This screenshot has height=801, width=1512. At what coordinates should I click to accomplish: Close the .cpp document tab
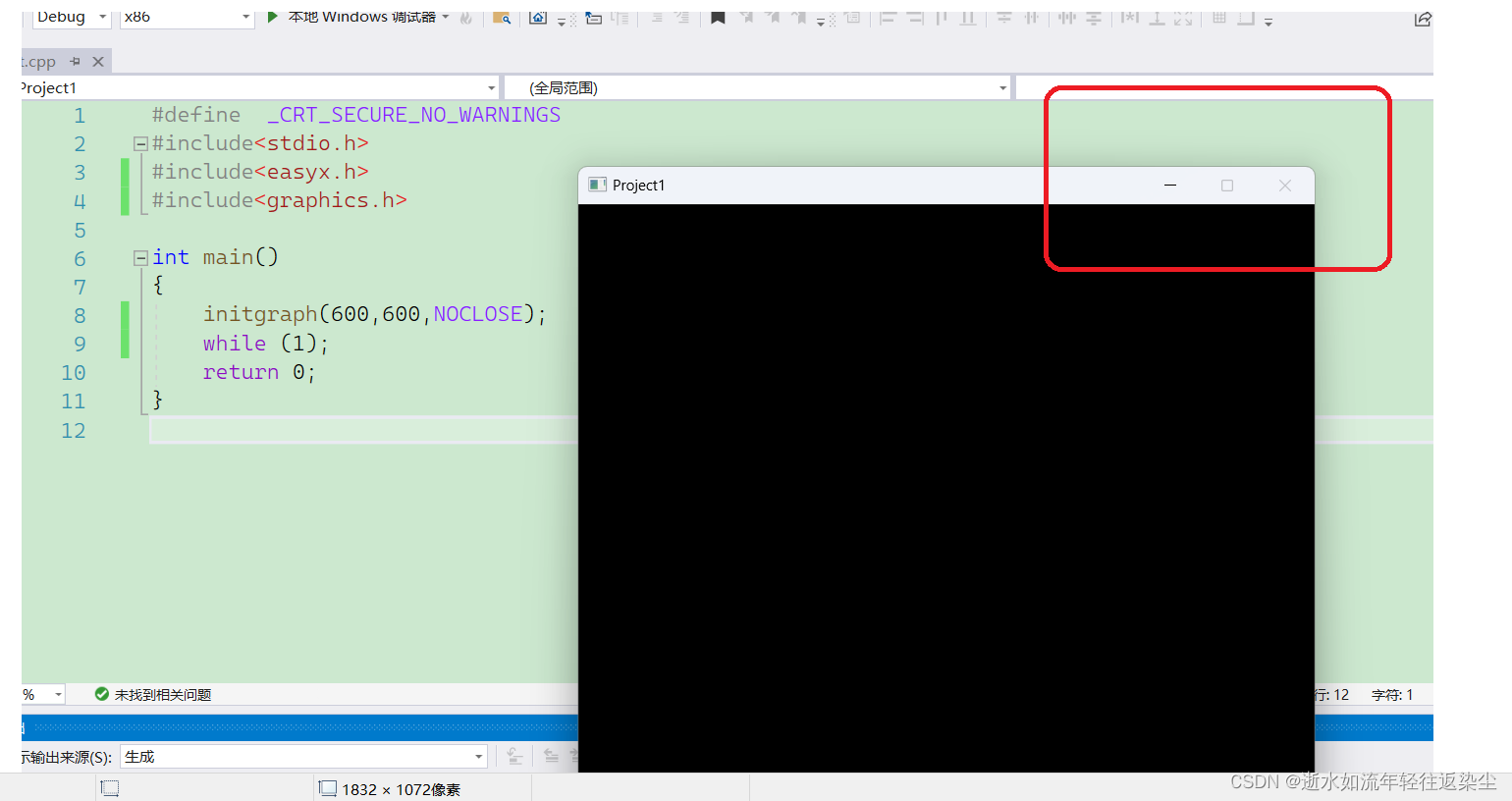tap(98, 62)
